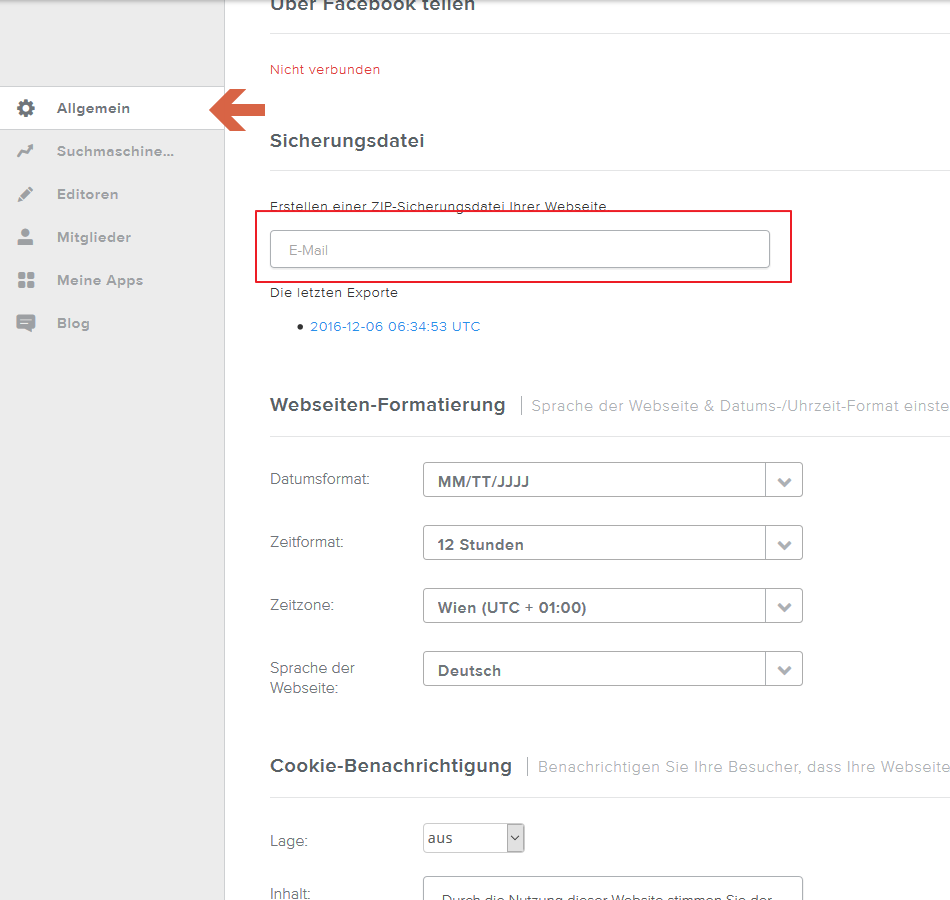Click the speech bubble Blog icon
The height and width of the screenshot is (900, 950).
[26, 323]
